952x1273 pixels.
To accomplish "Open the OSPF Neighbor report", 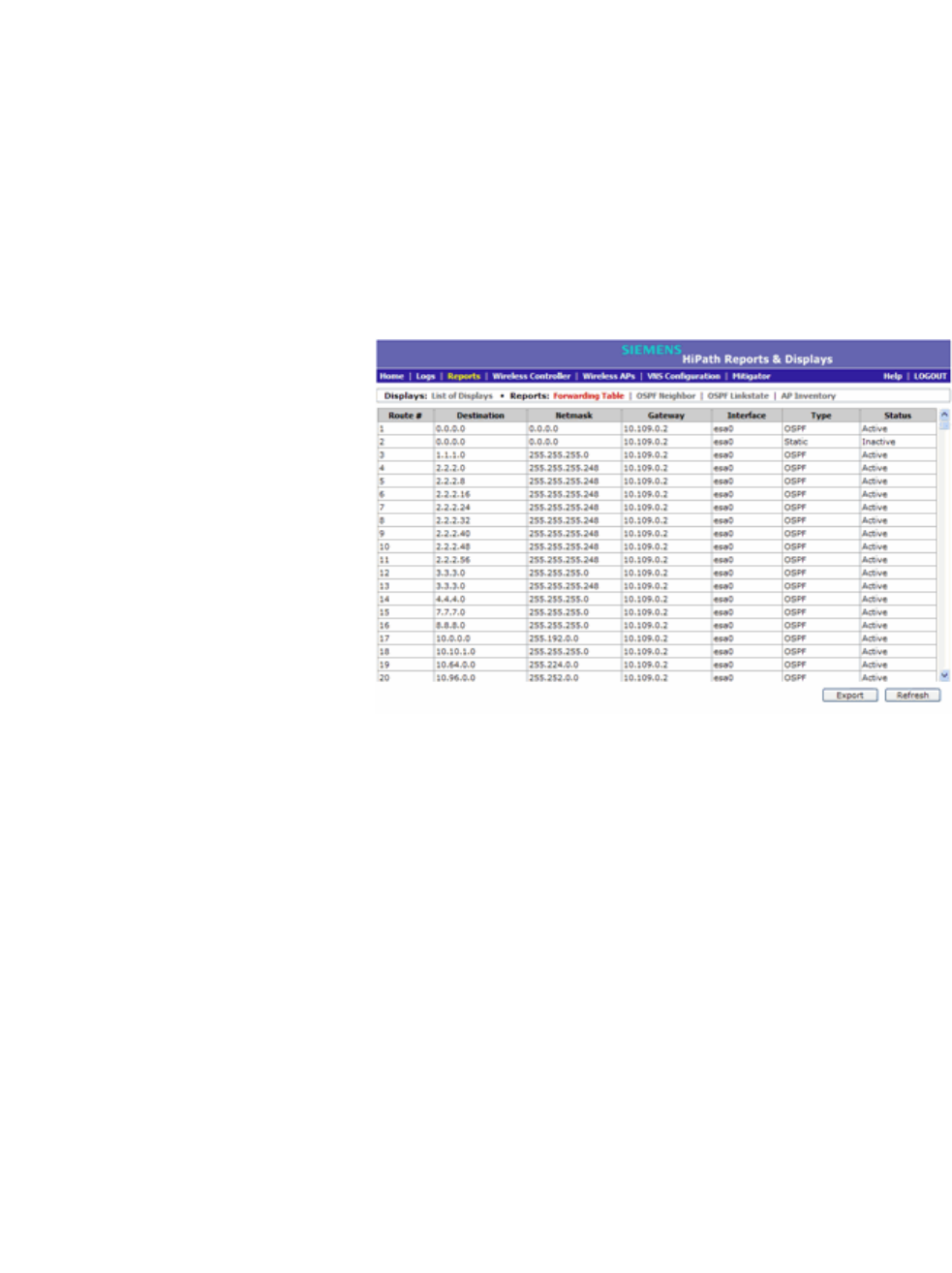I will coord(665,395).
